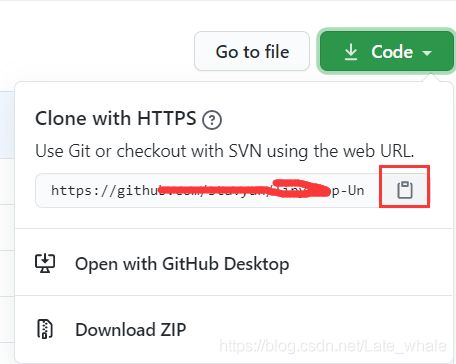Click the download arrow icon on Code button
456x364 pixels.
pyautogui.click(x=351, y=52)
